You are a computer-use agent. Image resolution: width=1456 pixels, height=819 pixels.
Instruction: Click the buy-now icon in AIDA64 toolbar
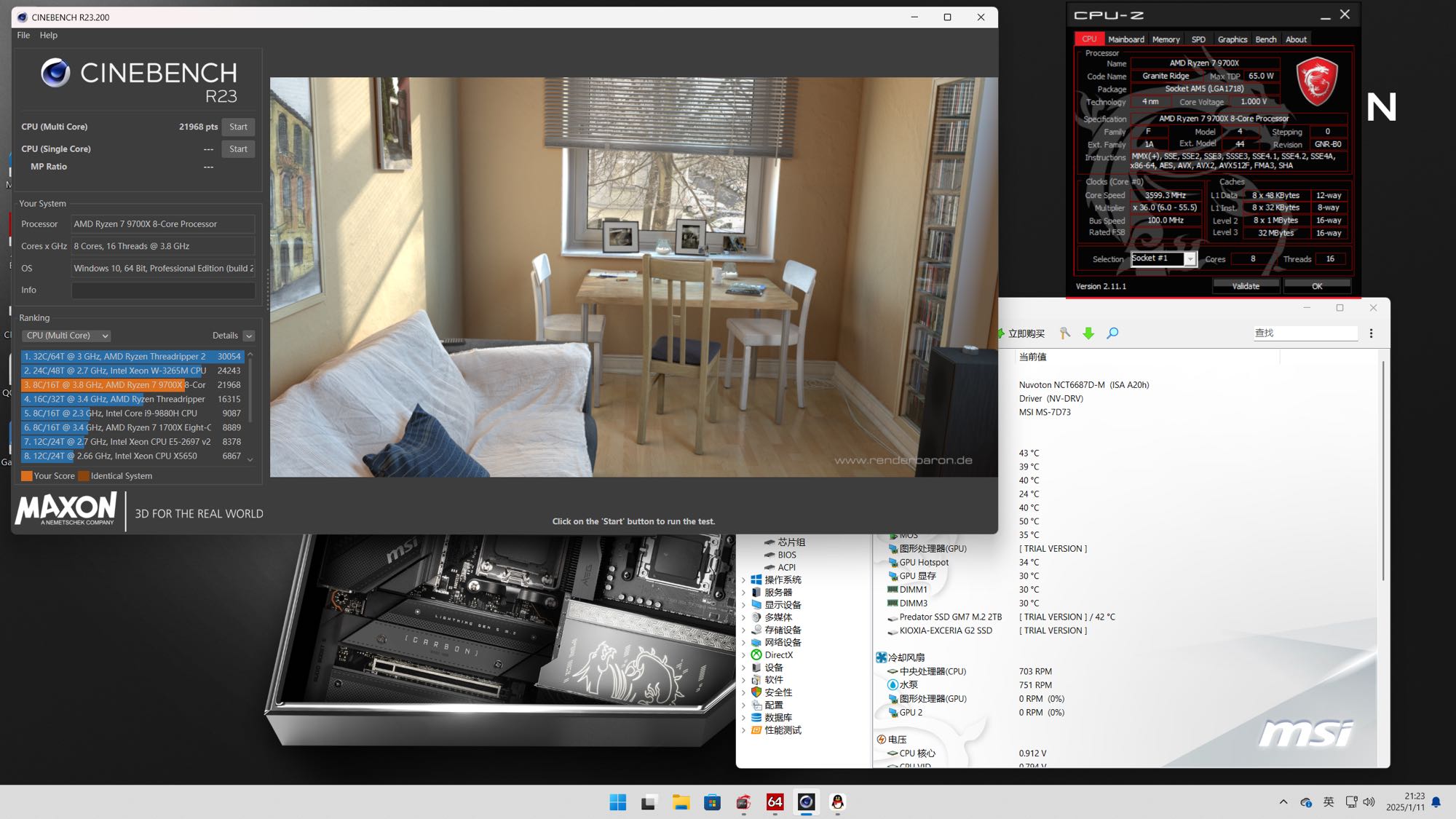coord(1002,333)
